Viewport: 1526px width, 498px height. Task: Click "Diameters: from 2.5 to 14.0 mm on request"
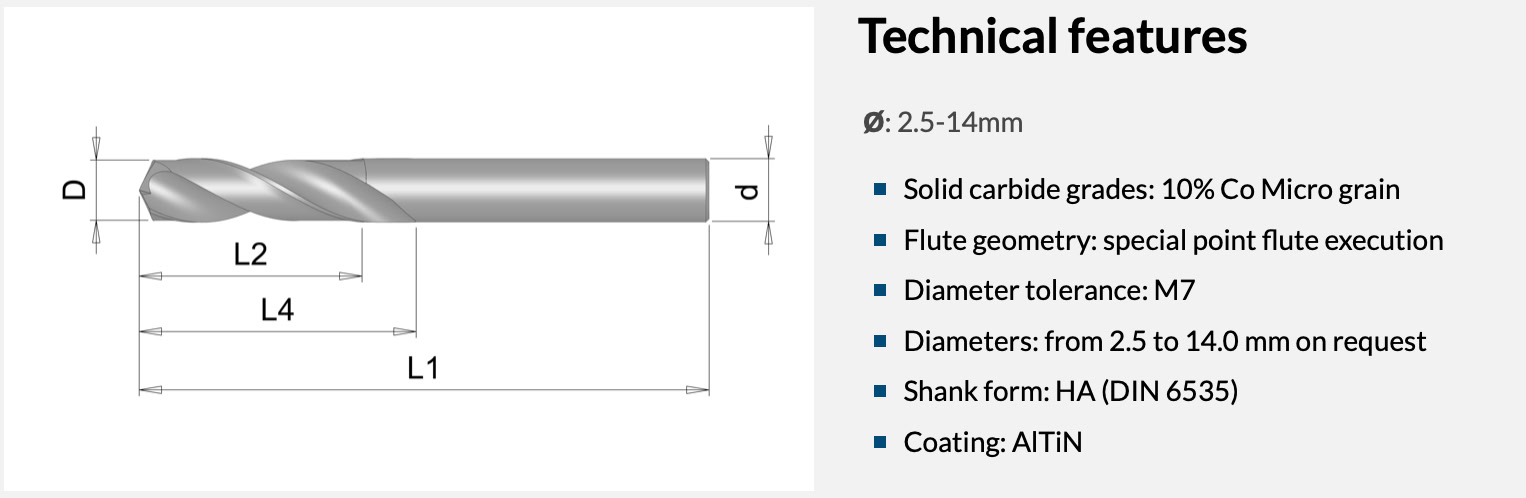click(1164, 342)
